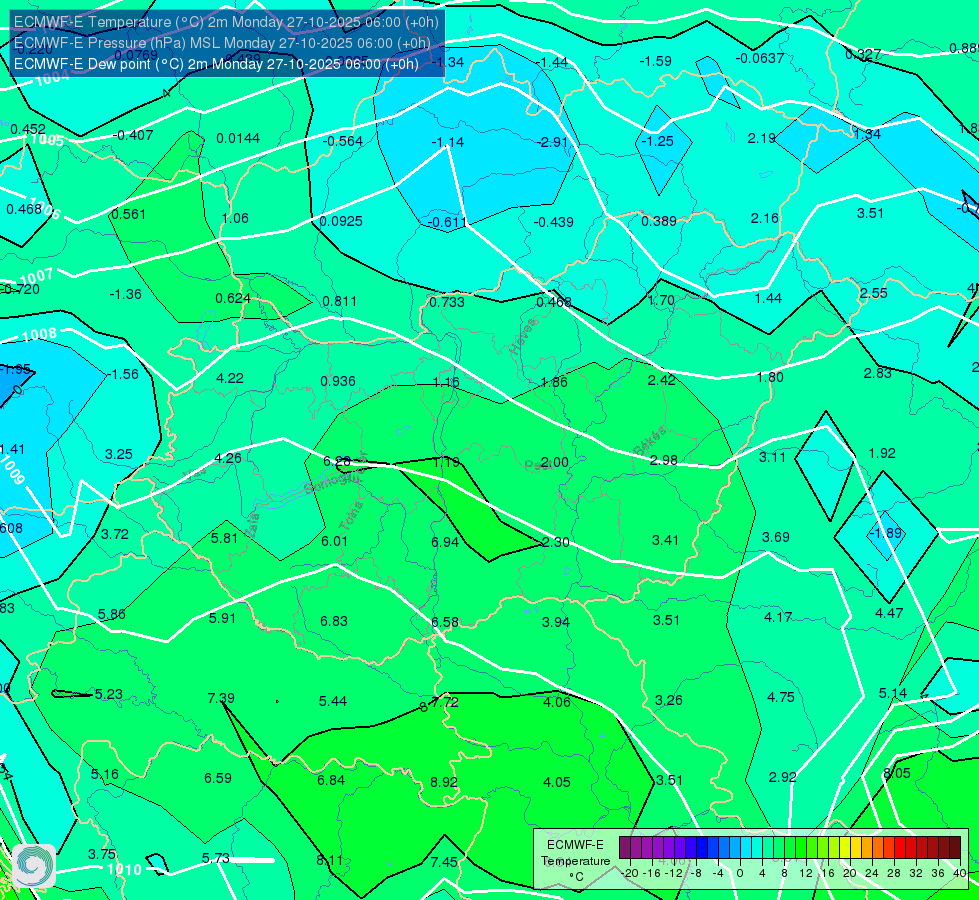Click the 4.22 temperature value

230,378
